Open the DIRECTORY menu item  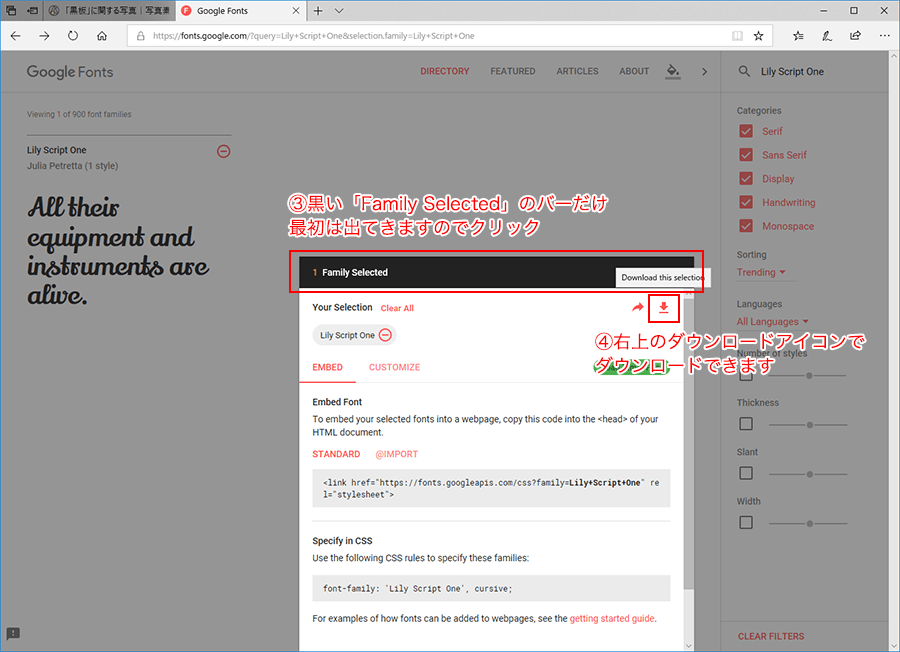click(x=444, y=71)
